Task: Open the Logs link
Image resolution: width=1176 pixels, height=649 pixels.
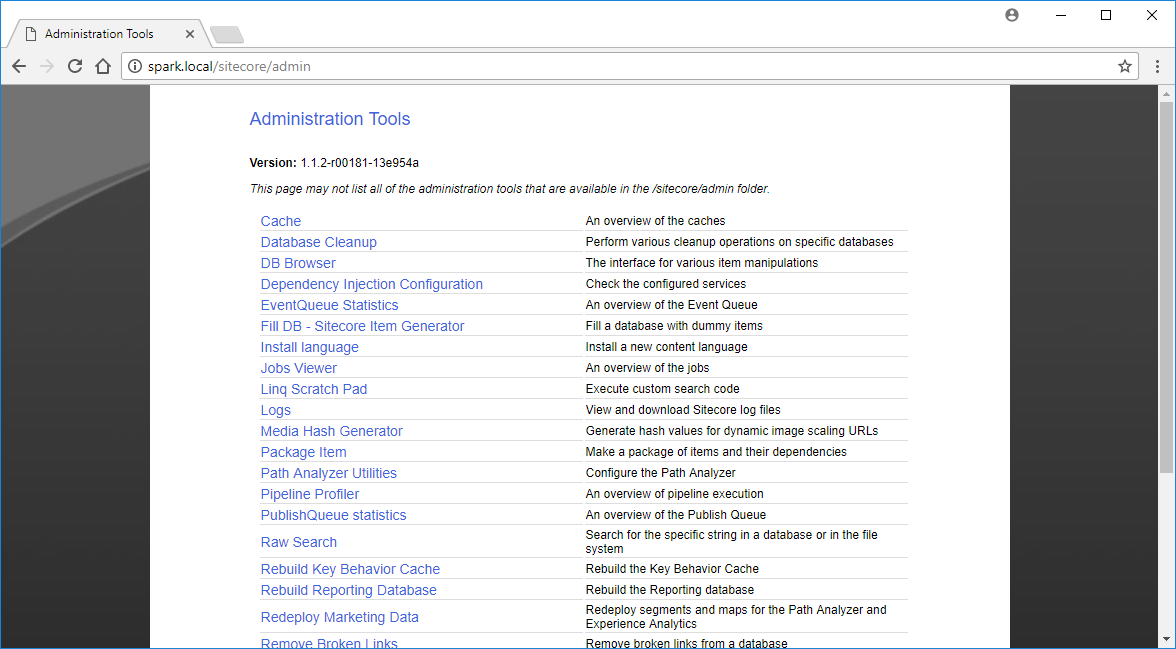Action: 275,410
